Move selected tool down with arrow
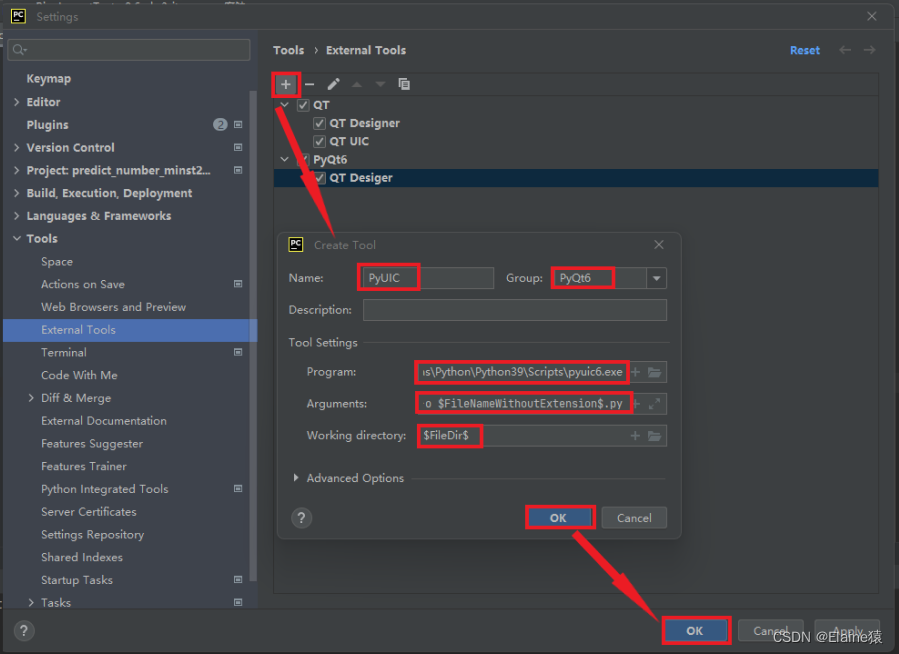The width and height of the screenshot is (899, 654). [380, 85]
